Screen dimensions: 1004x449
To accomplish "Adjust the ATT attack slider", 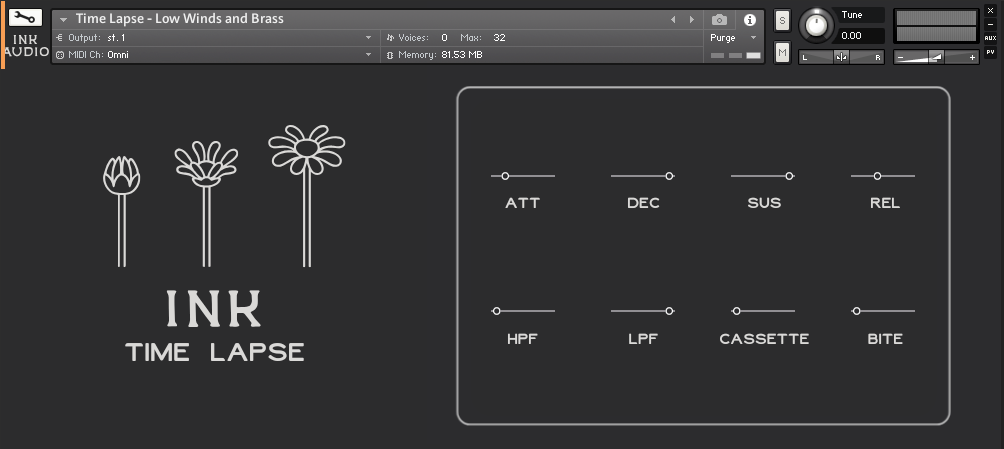I will (505, 176).
